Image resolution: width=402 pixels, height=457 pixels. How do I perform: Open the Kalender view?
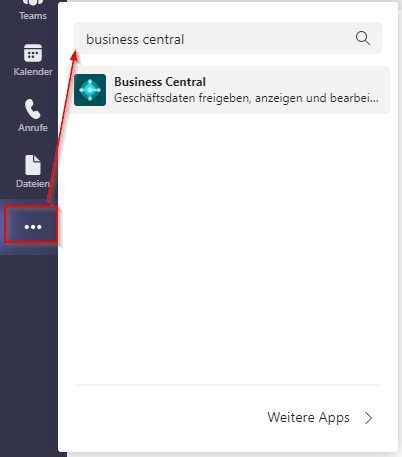[x=33, y=60]
